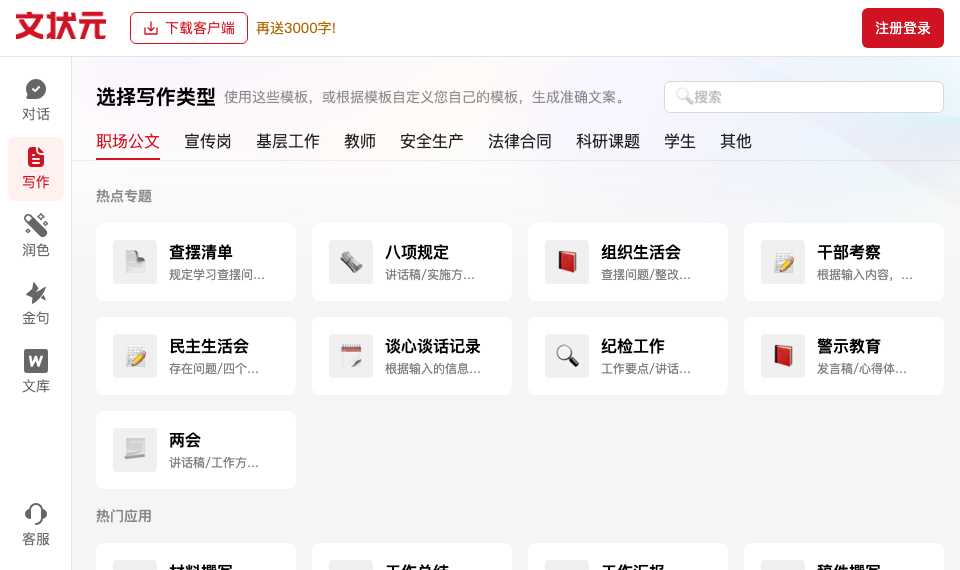Open the 客服 customer service headset icon

tap(36, 514)
